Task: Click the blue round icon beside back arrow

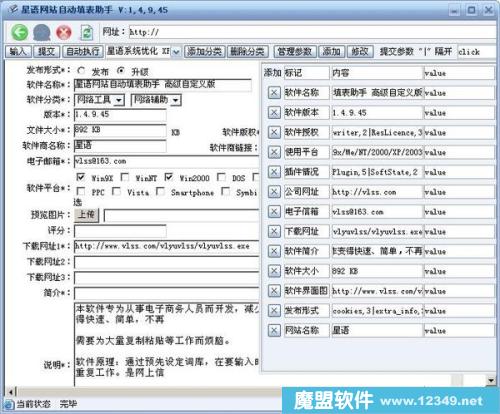Action: pyautogui.click(x=42, y=32)
